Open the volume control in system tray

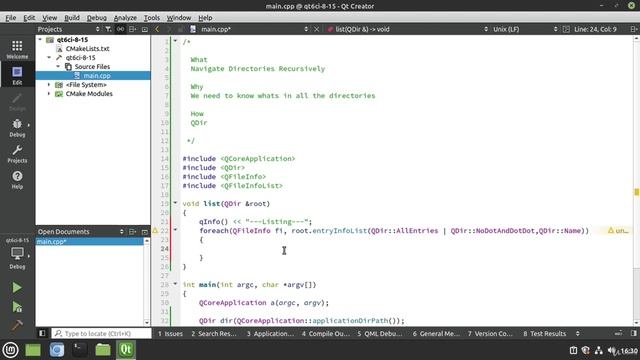click(x=612, y=350)
